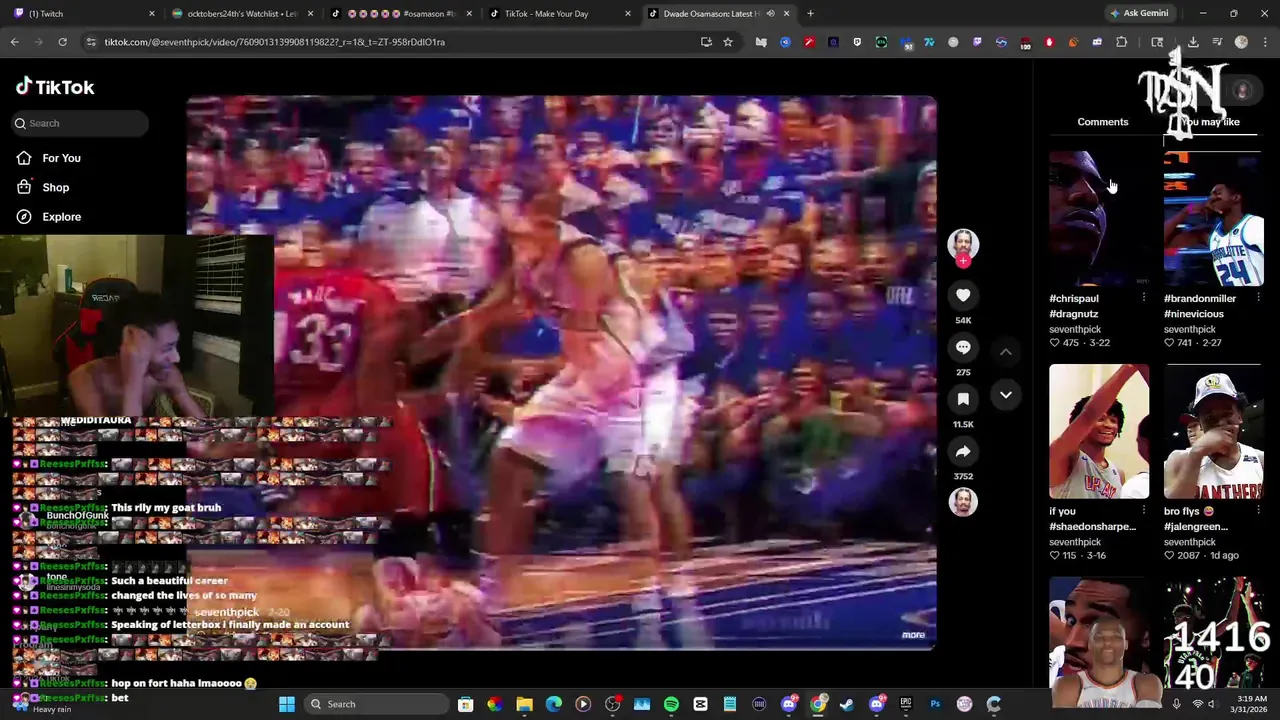This screenshot has height=720, width=1280.
Task: Open Spotify from the taskbar
Action: [x=671, y=704]
